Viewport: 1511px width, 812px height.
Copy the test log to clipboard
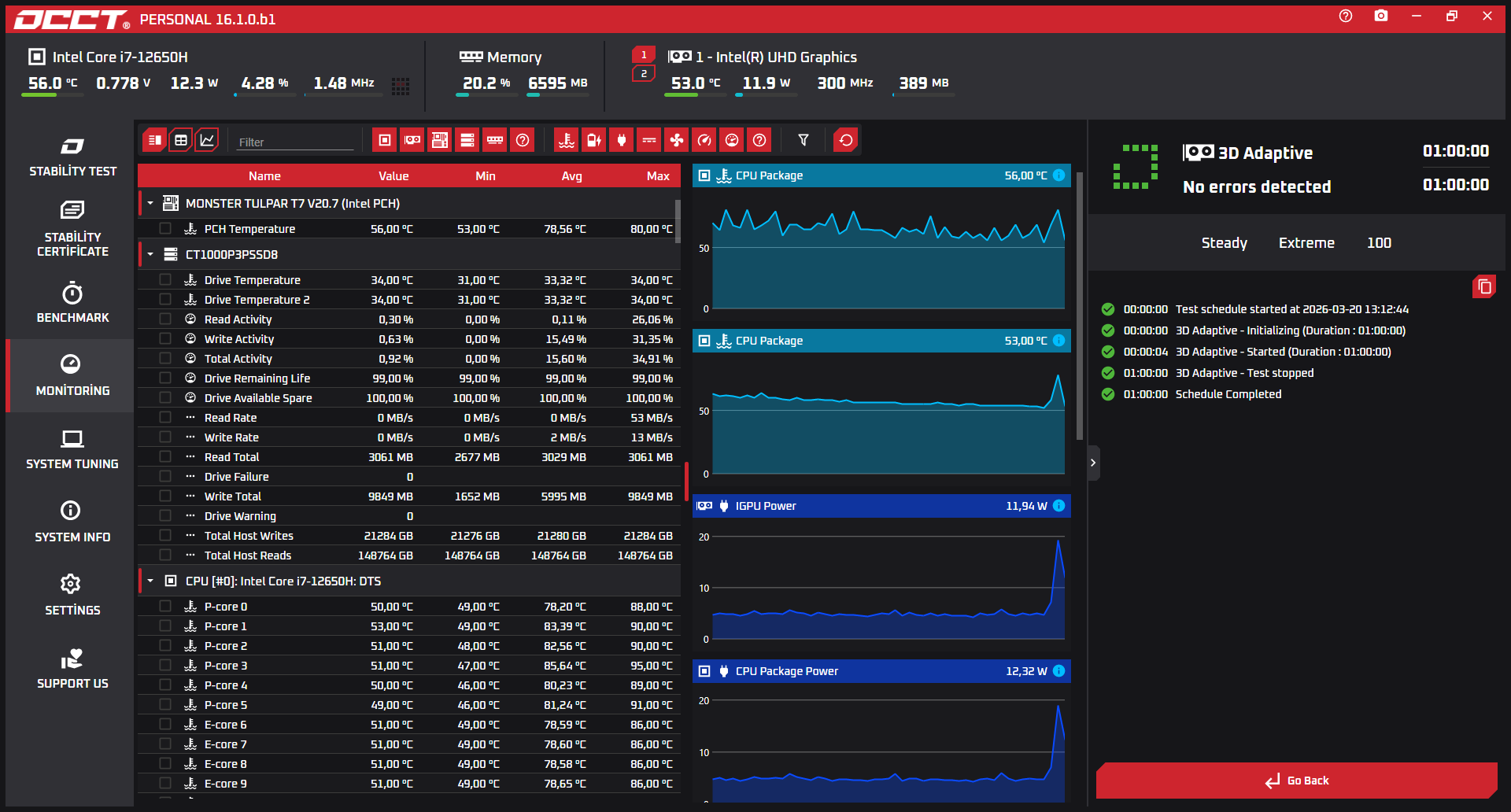point(1484,286)
